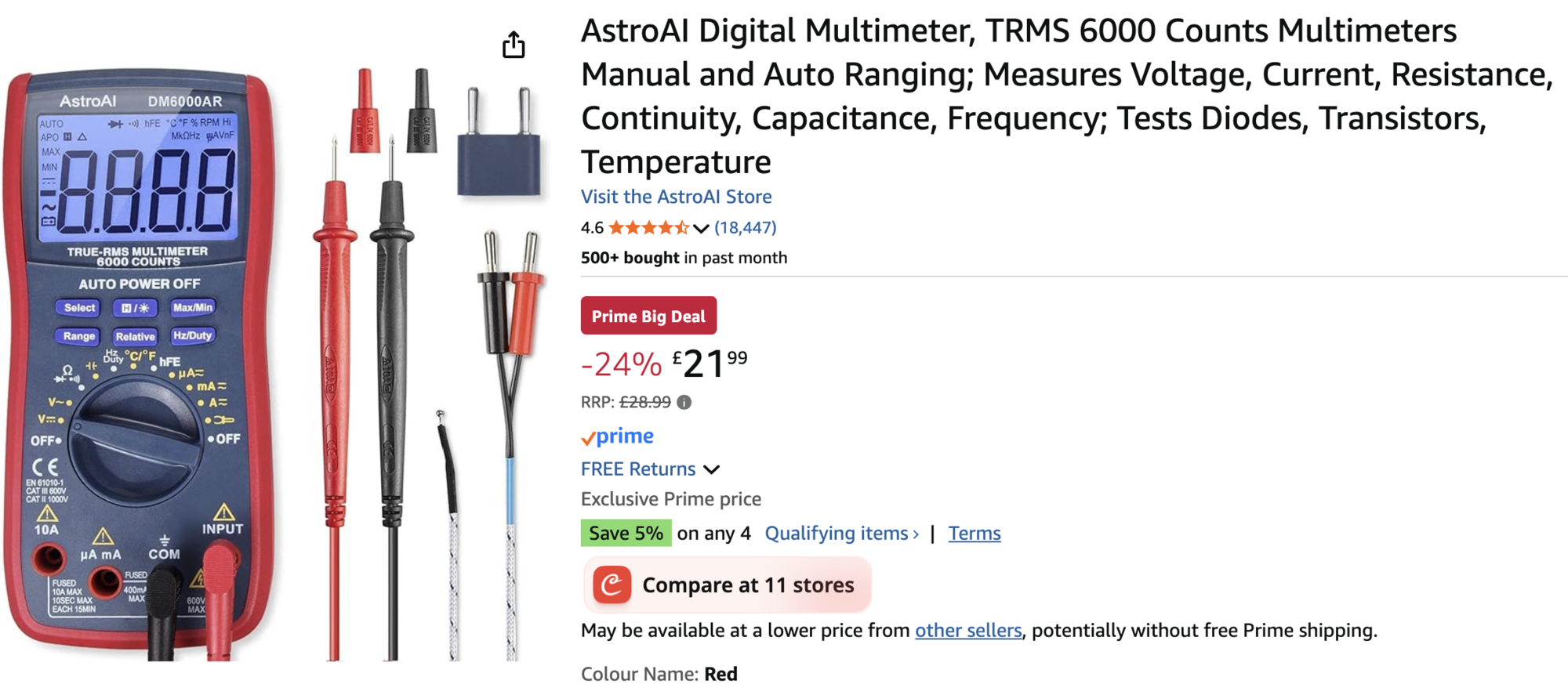Screen dimensions: 1568x695
Task: Click the Prime checkmark logo
Action: tap(617, 437)
